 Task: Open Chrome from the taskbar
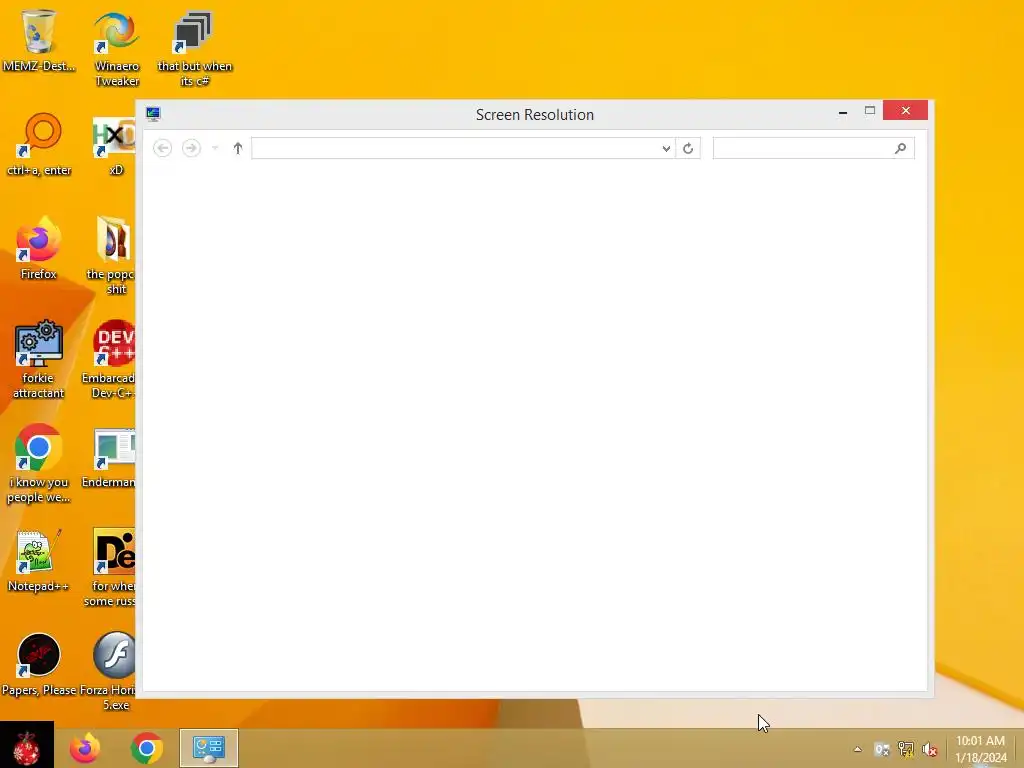(146, 748)
